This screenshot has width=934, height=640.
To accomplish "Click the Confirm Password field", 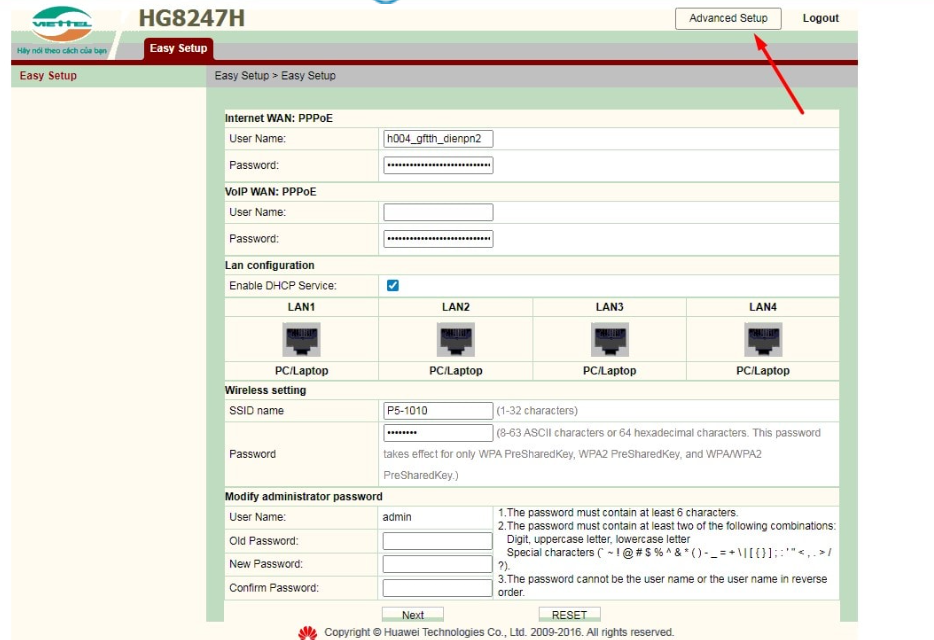I will [x=438, y=588].
